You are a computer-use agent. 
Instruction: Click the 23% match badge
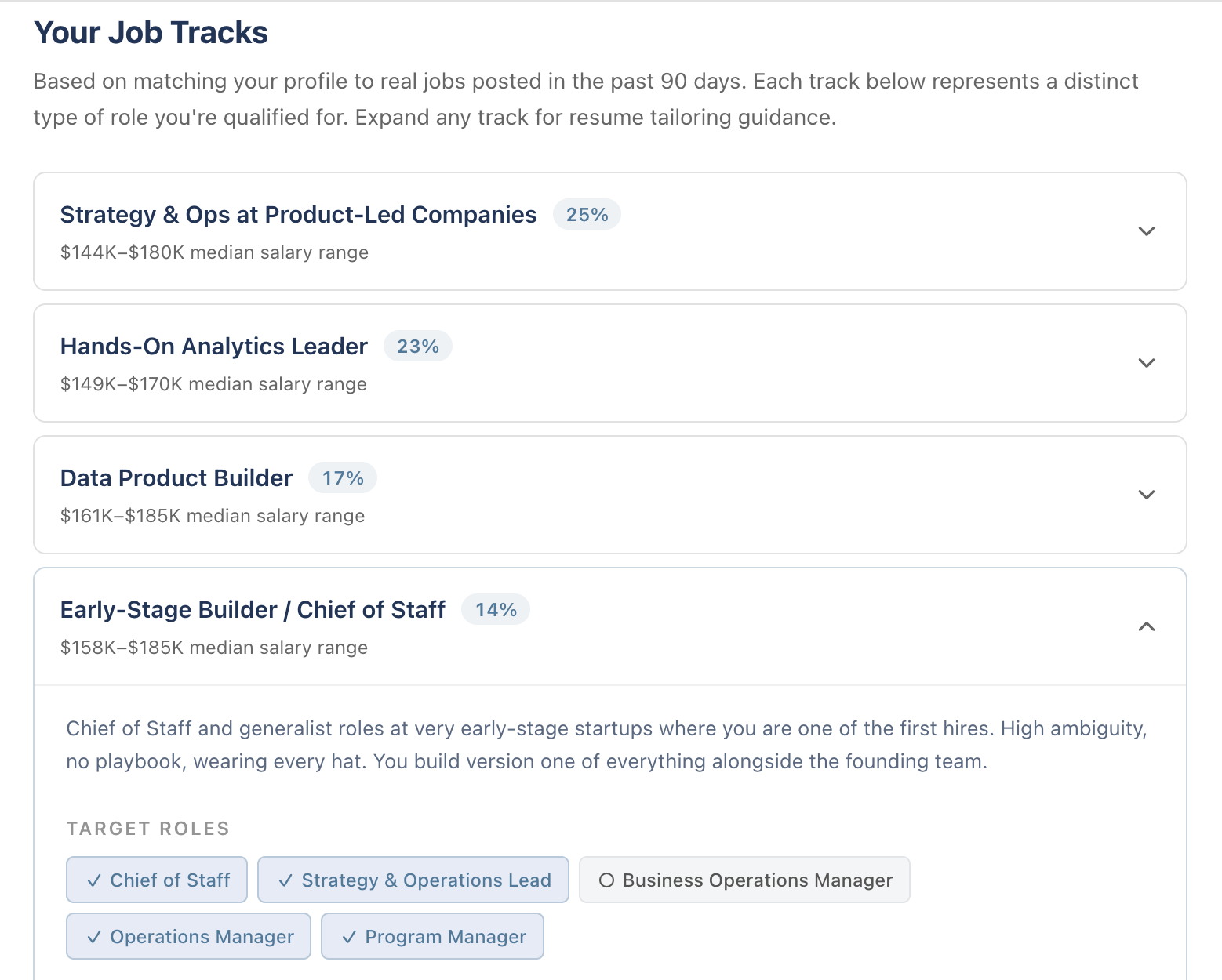click(x=417, y=347)
